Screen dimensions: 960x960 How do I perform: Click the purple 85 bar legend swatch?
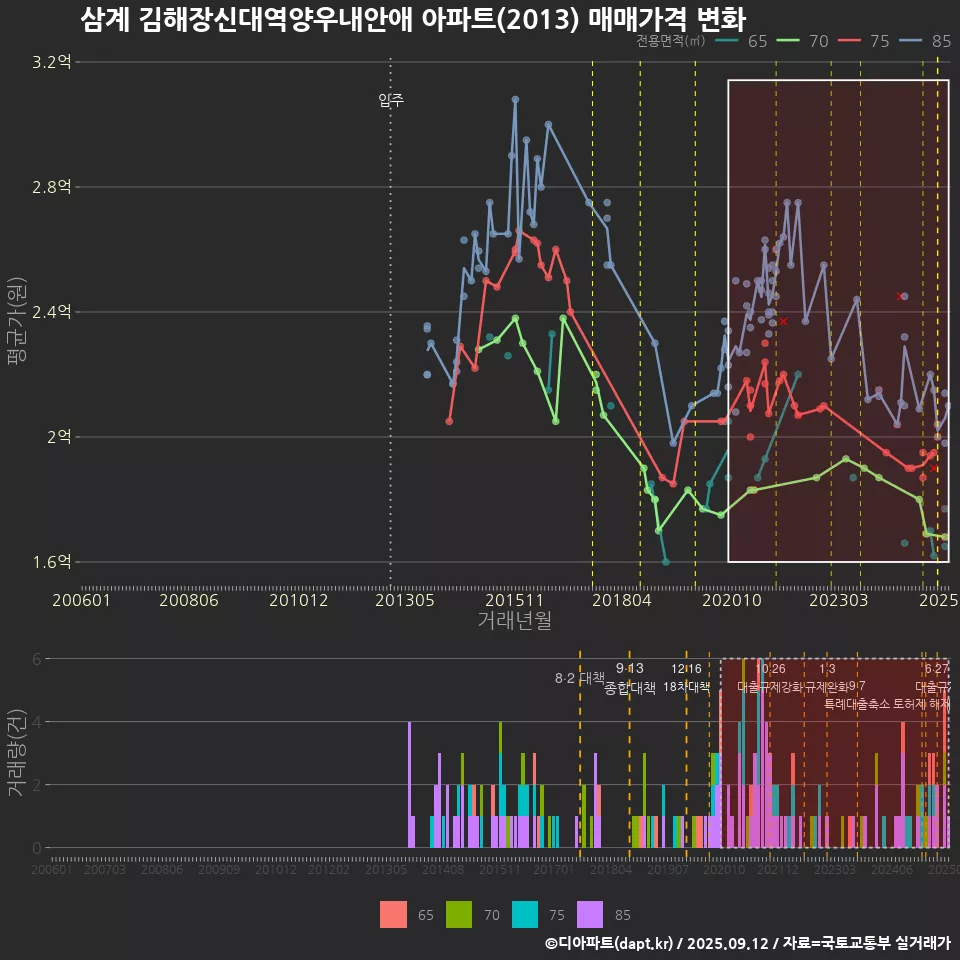(x=590, y=915)
